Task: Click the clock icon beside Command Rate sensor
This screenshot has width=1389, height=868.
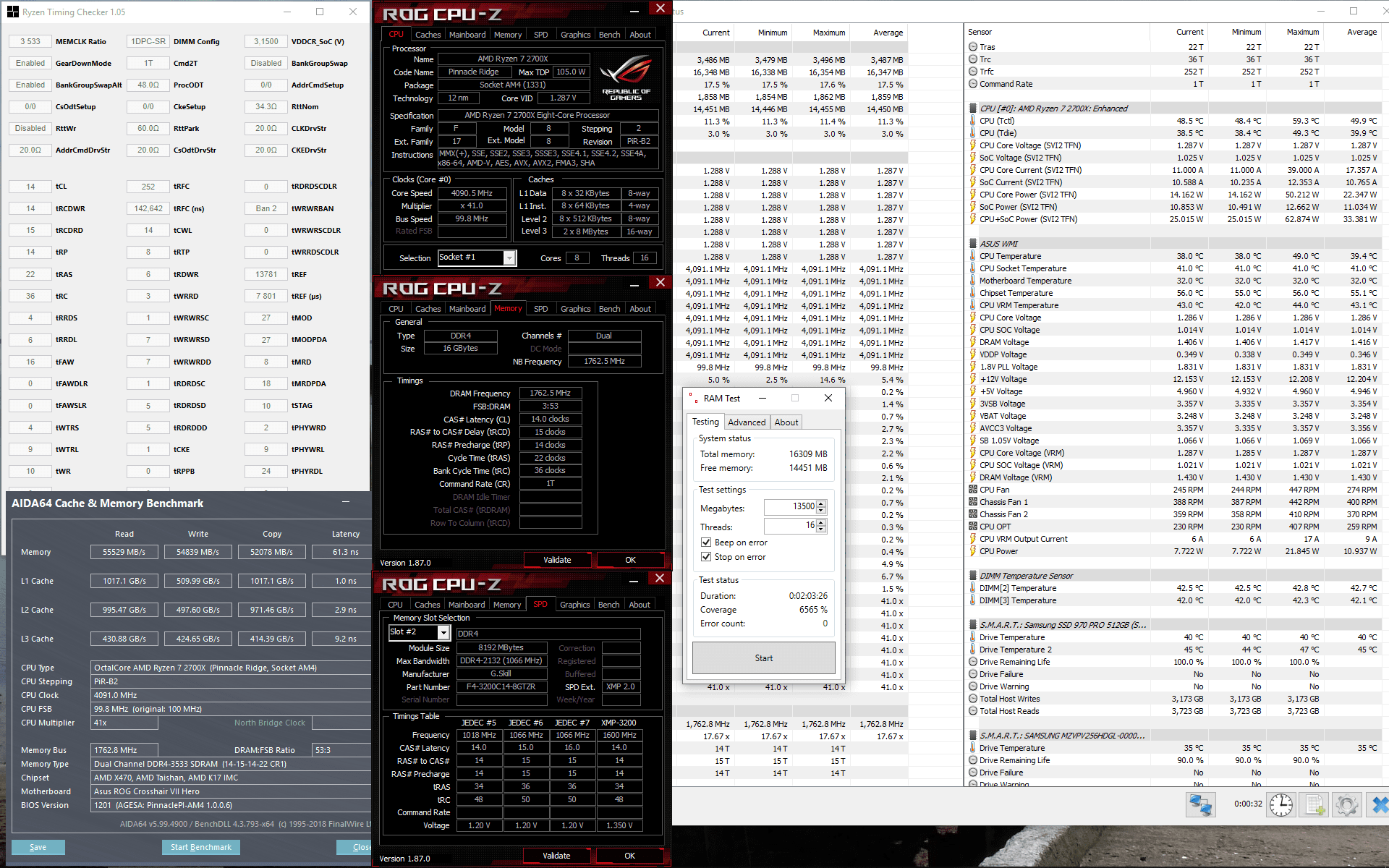Action: [973, 84]
